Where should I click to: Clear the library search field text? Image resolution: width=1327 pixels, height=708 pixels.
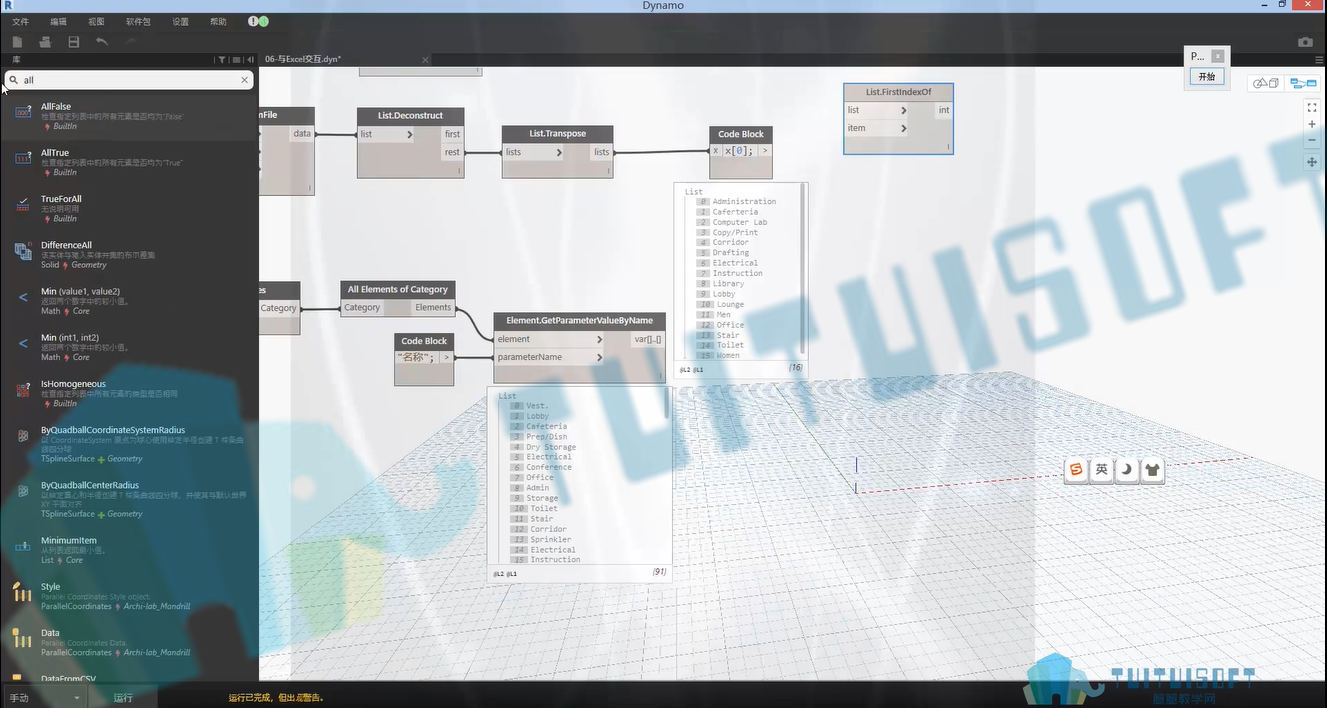click(x=245, y=80)
